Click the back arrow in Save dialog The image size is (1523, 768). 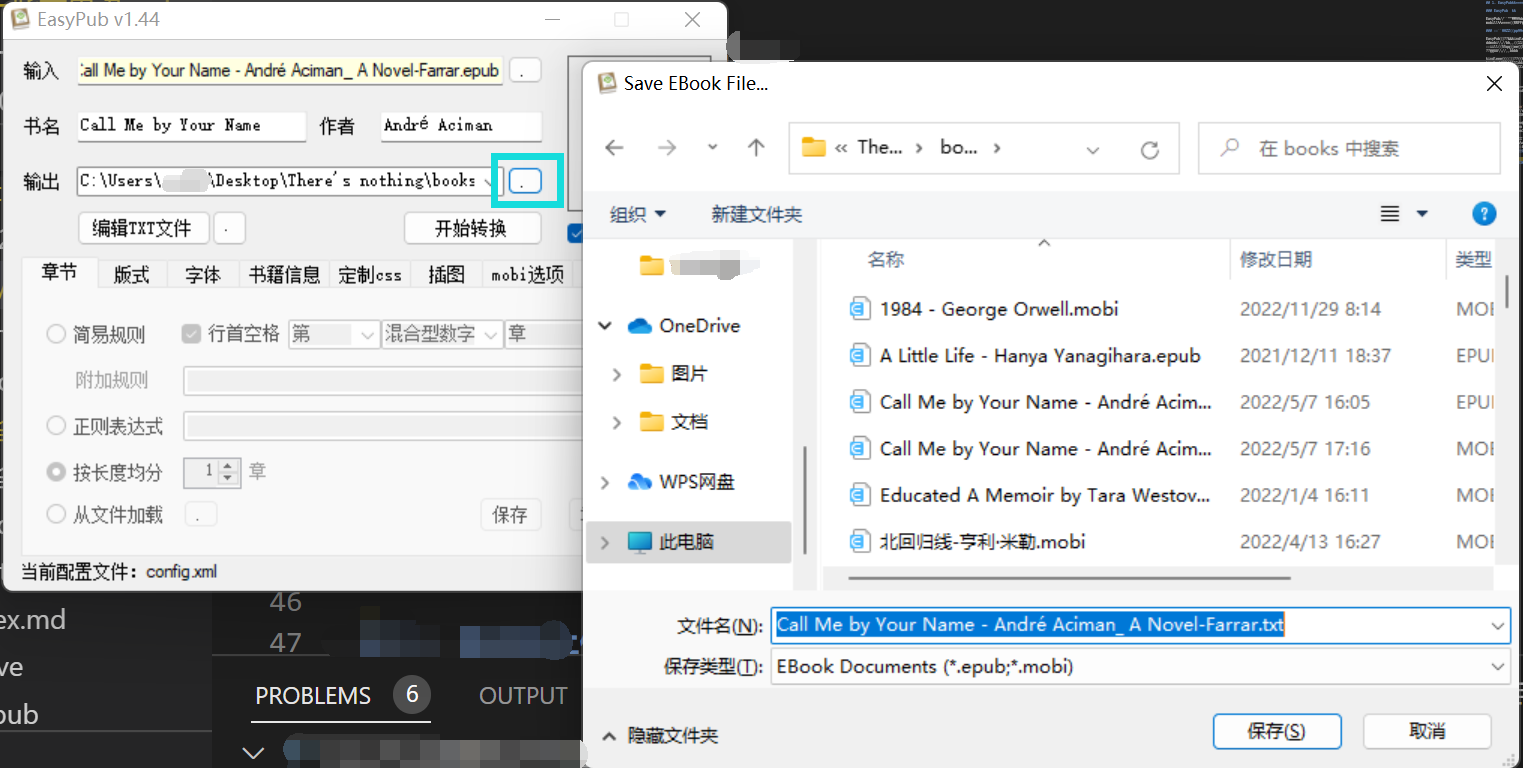point(614,148)
